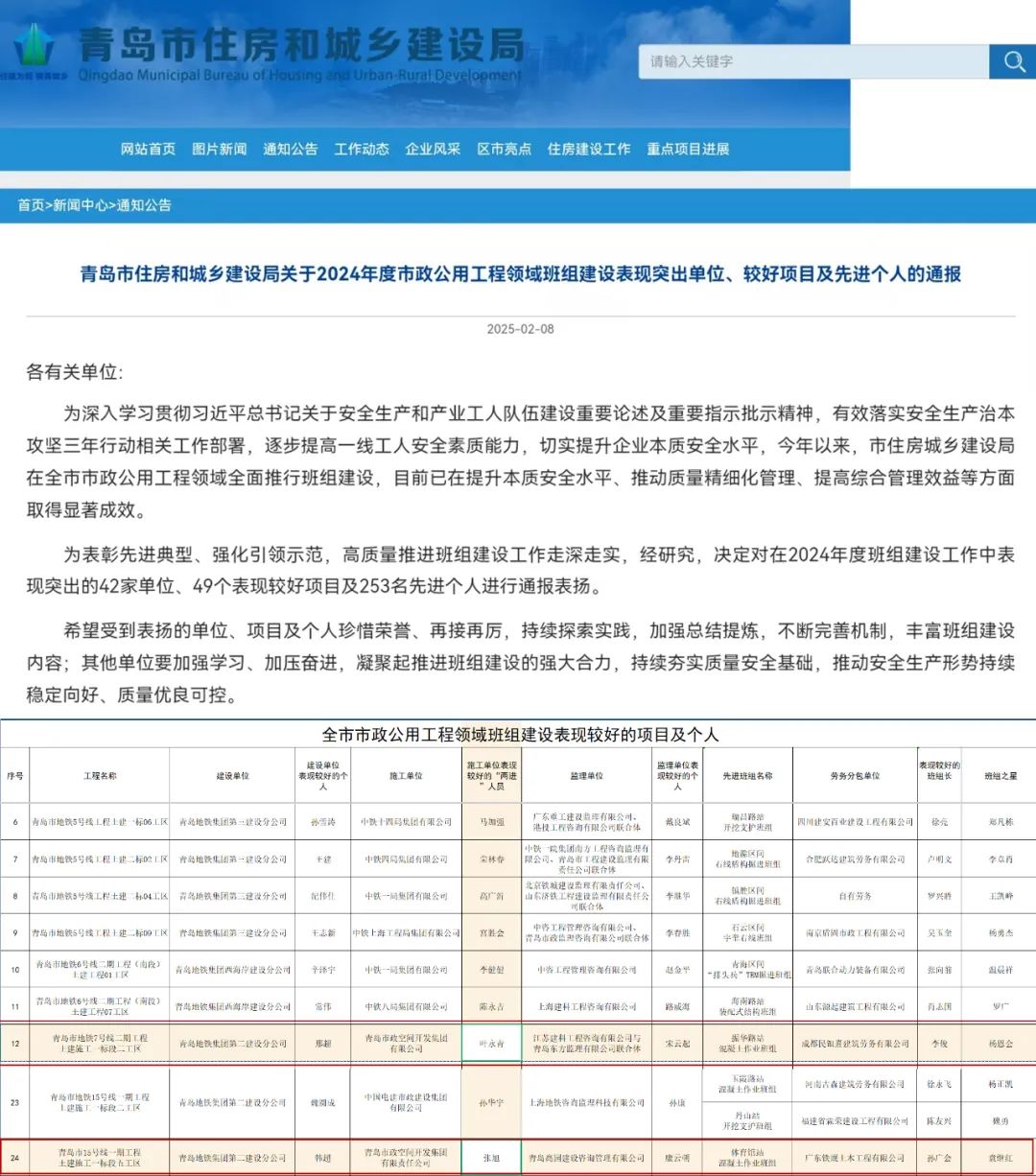Click the 工程名称 column header in table

(100, 775)
